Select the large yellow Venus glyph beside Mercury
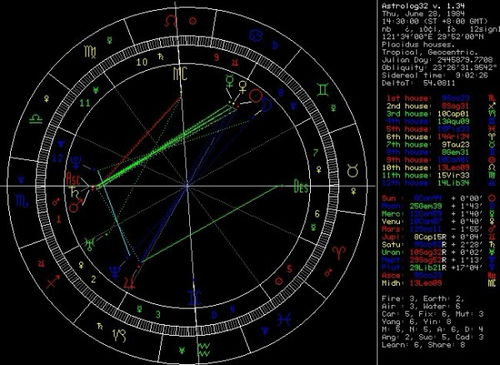The height and width of the screenshot is (365, 500). (243, 87)
